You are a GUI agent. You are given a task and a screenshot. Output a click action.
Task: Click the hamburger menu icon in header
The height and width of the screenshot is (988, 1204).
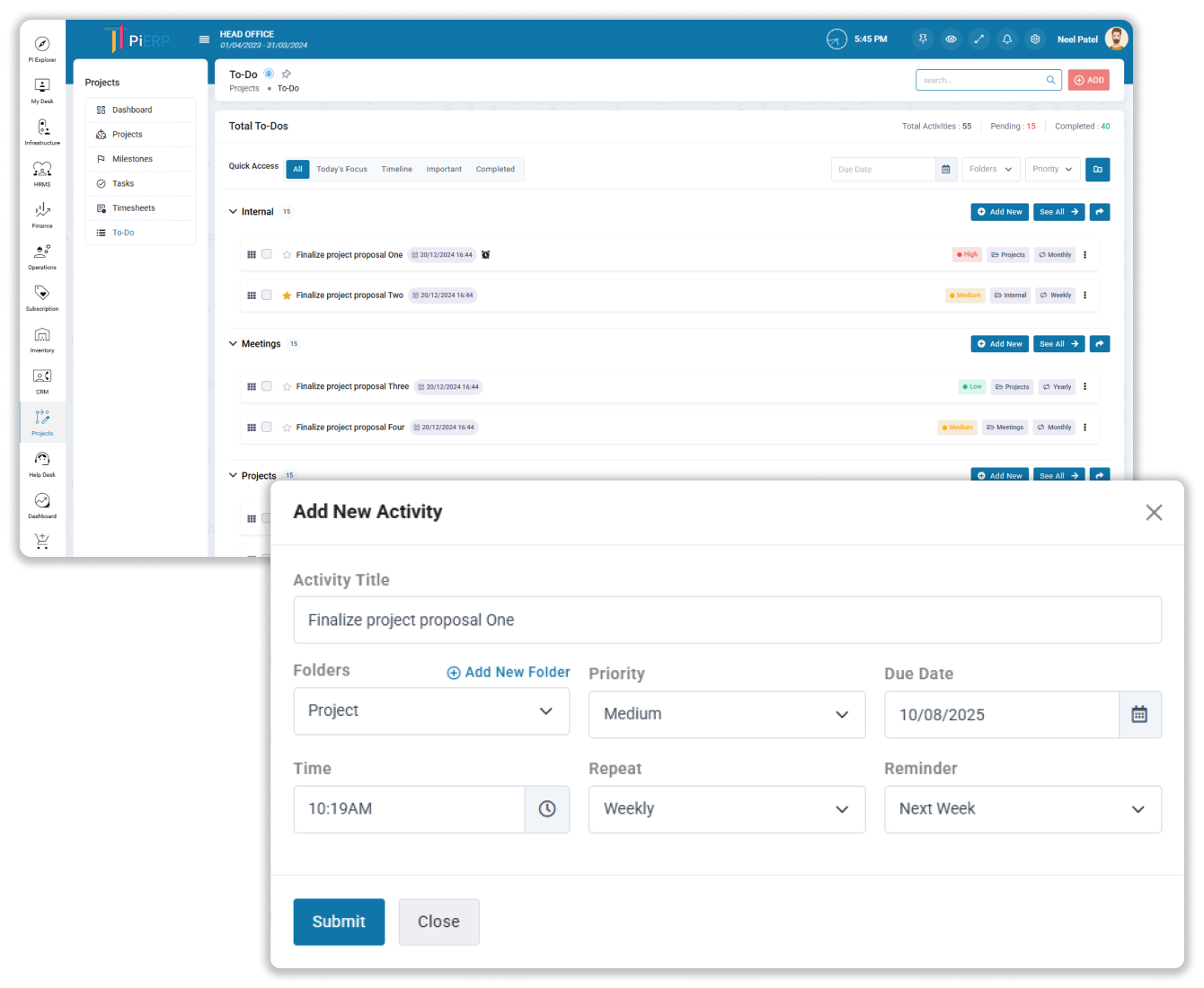pos(204,40)
